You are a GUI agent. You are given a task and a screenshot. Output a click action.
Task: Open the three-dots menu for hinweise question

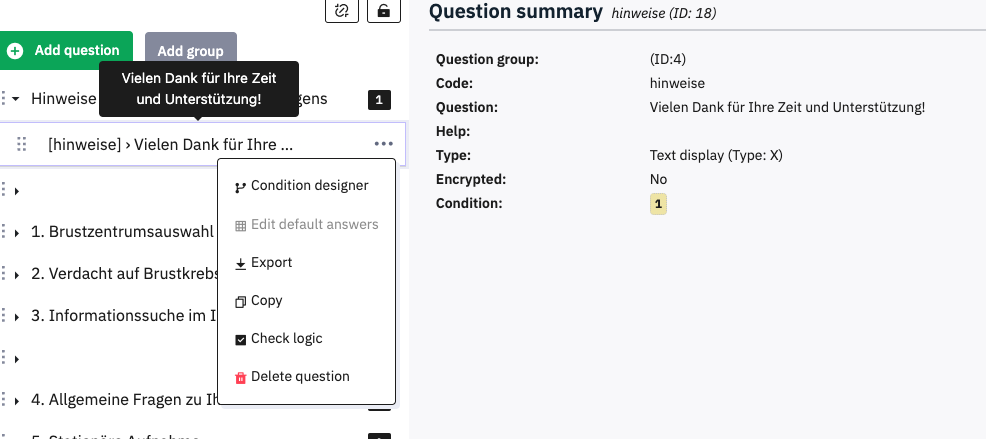(x=383, y=144)
